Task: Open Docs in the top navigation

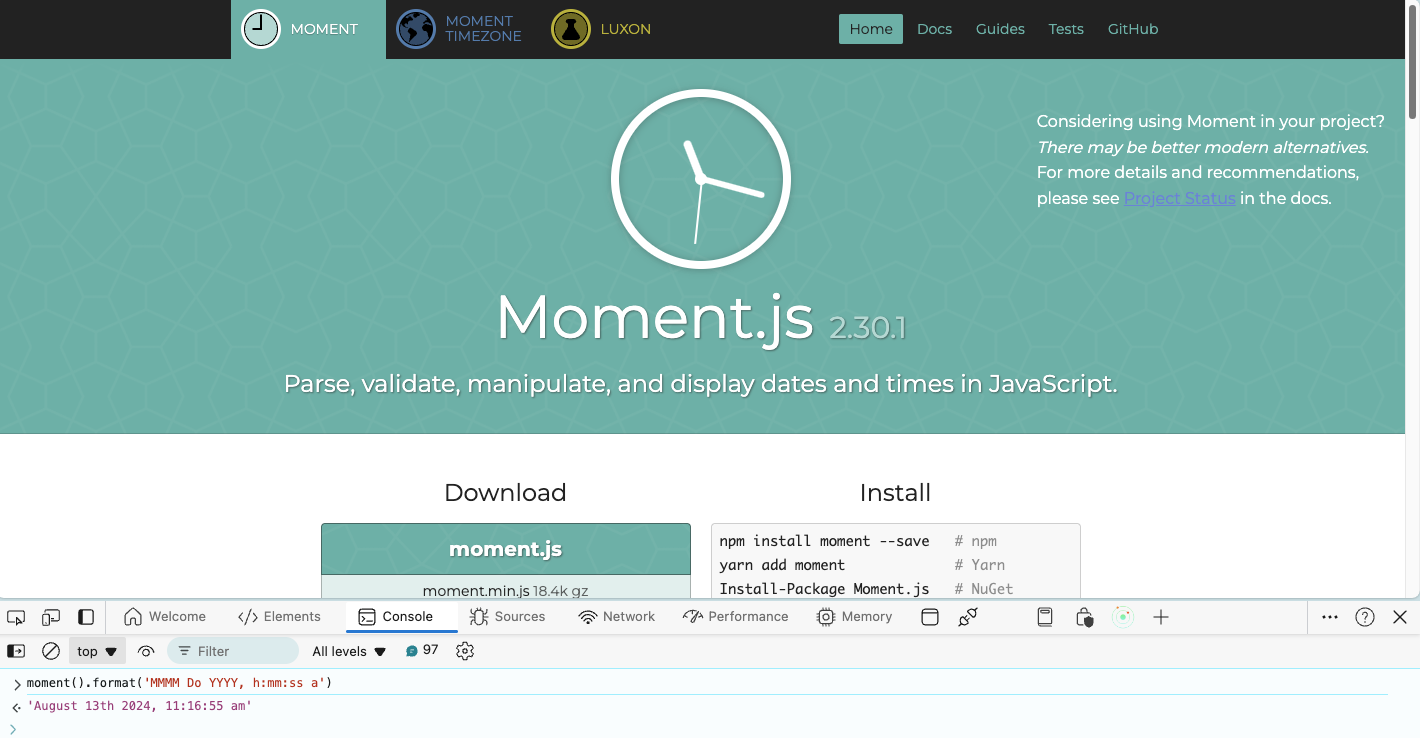Action: click(934, 29)
